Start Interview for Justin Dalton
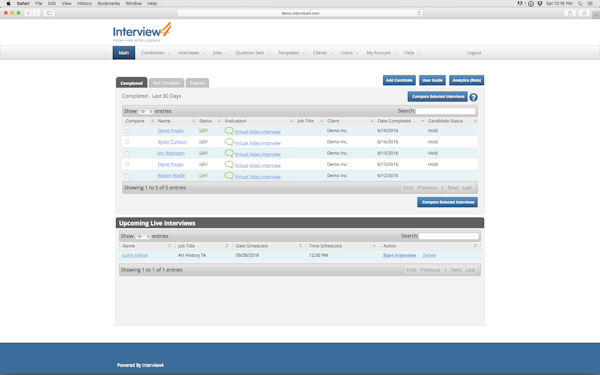Screen dimensions: 600x375 point(399,255)
